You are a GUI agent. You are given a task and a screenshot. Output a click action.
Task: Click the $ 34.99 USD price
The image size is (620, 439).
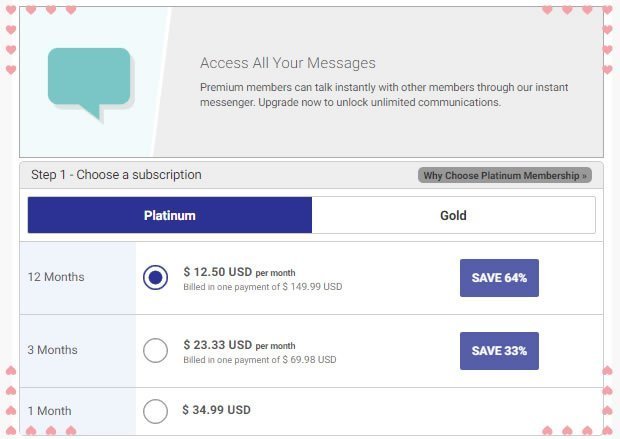(216, 410)
